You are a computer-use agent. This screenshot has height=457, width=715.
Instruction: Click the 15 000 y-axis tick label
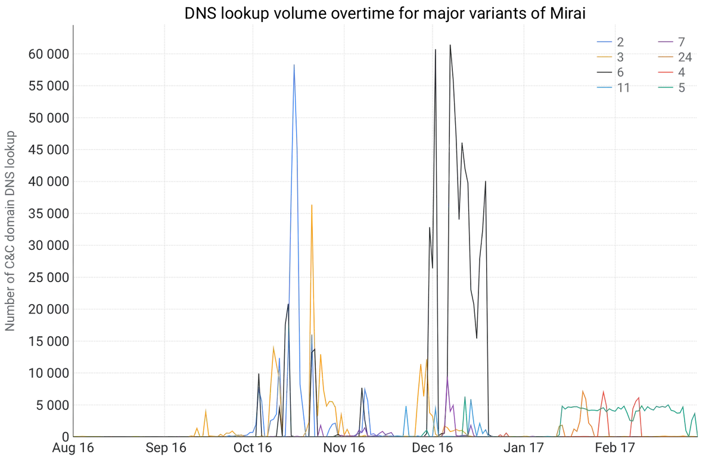pos(49,341)
